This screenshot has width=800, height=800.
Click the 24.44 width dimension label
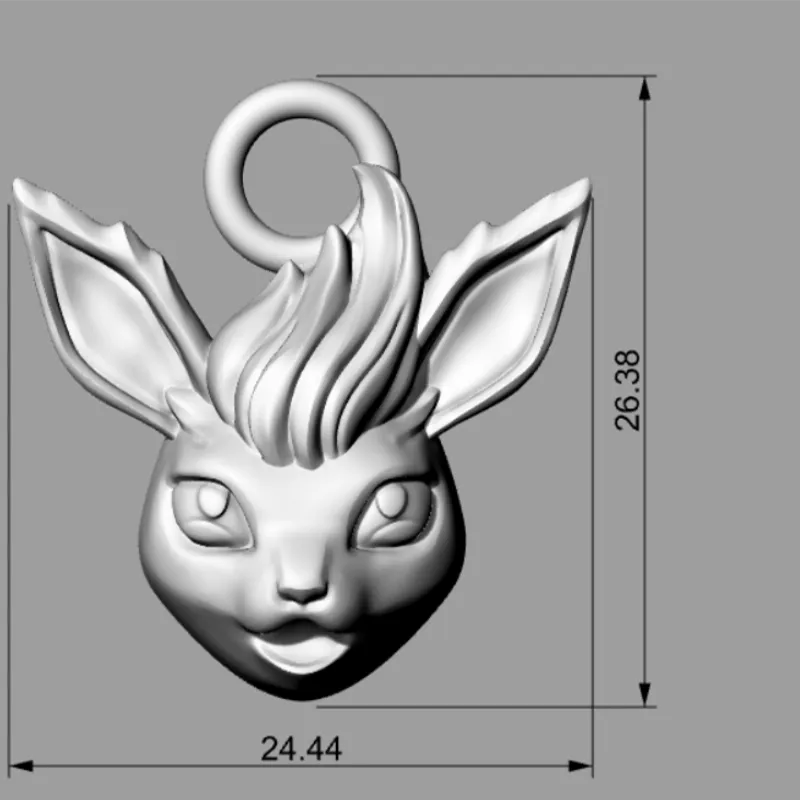click(x=298, y=748)
